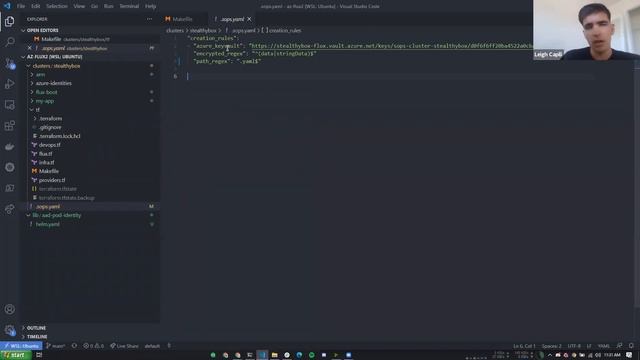Screen dimensions: 640x360
Task: Click the default kube namespace in status bar
Action: (x=152, y=346)
